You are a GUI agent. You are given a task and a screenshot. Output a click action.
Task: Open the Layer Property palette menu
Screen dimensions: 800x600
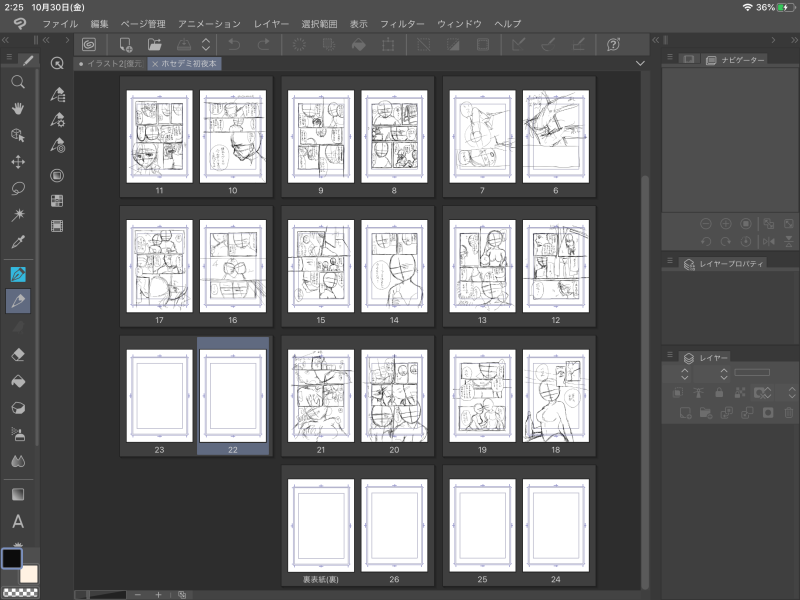(670, 261)
